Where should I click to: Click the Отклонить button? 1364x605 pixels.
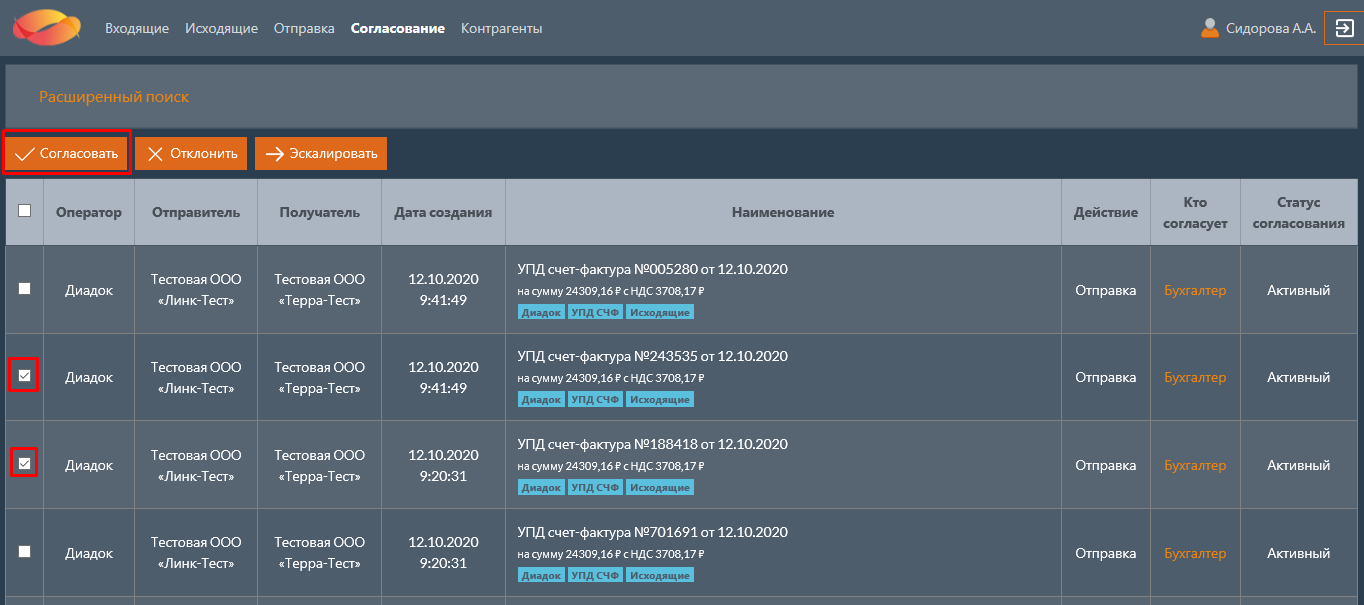[191, 153]
